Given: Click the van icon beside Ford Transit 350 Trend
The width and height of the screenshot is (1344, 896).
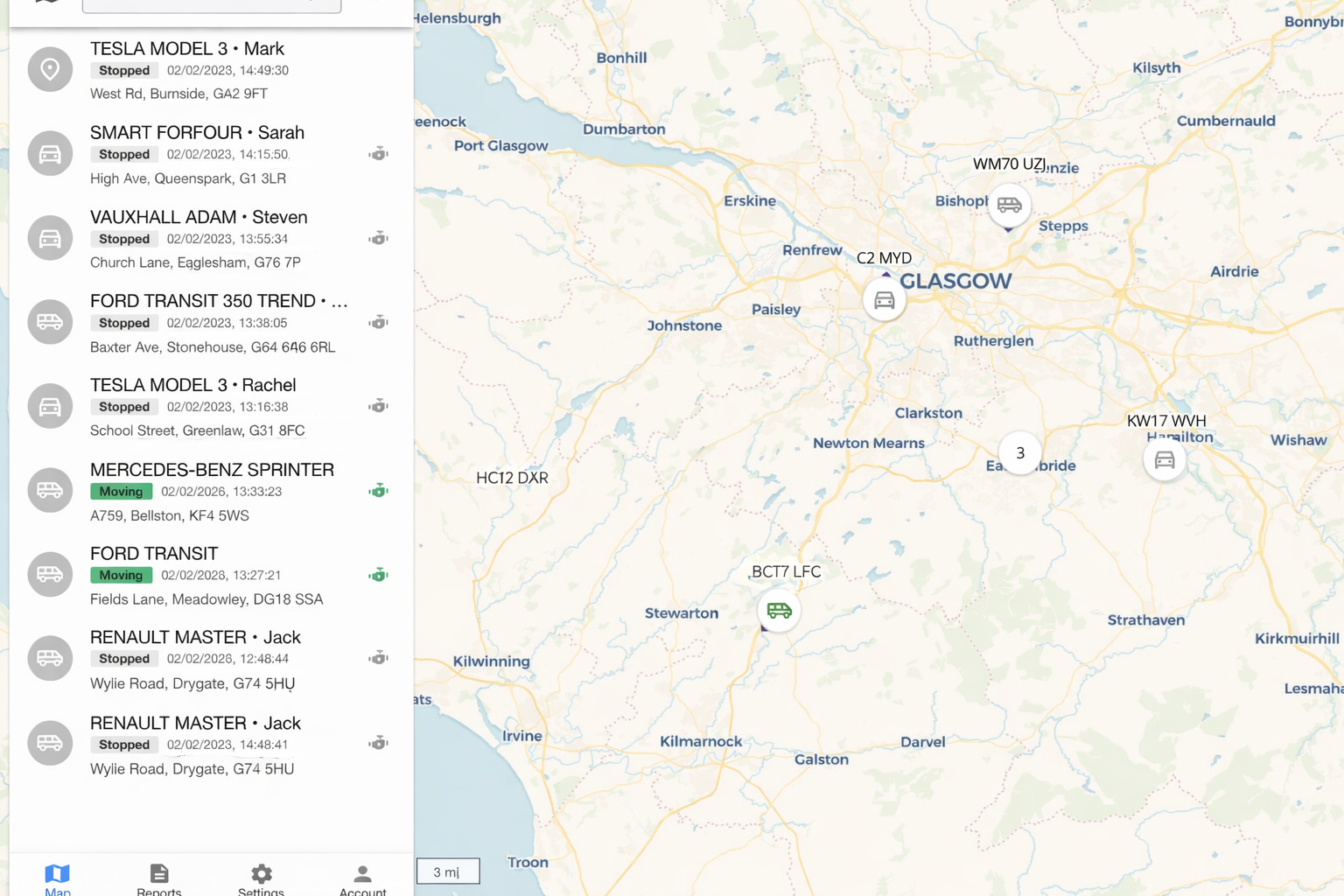Looking at the screenshot, I should click(x=50, y=322).
